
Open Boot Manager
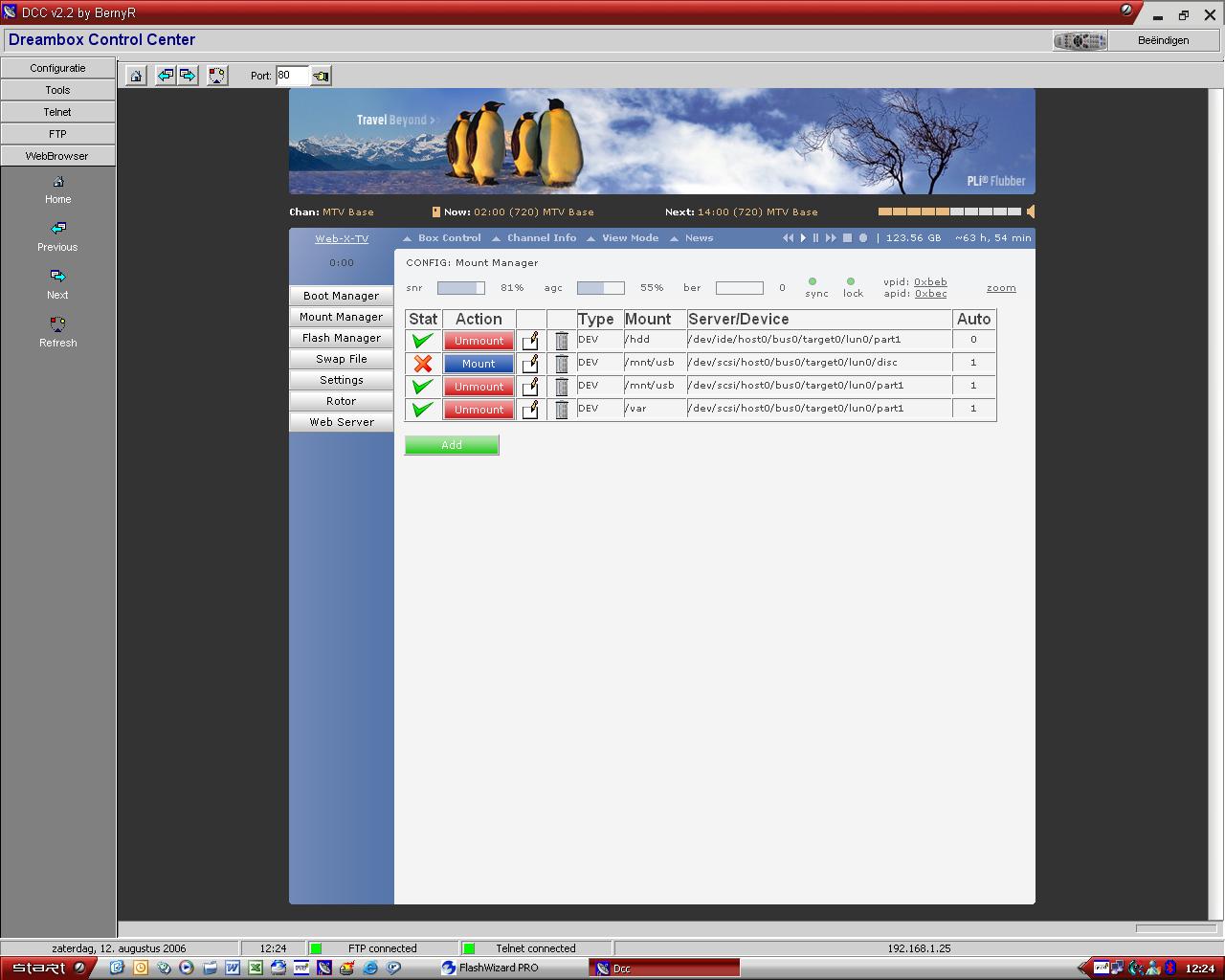pos(342,296)
